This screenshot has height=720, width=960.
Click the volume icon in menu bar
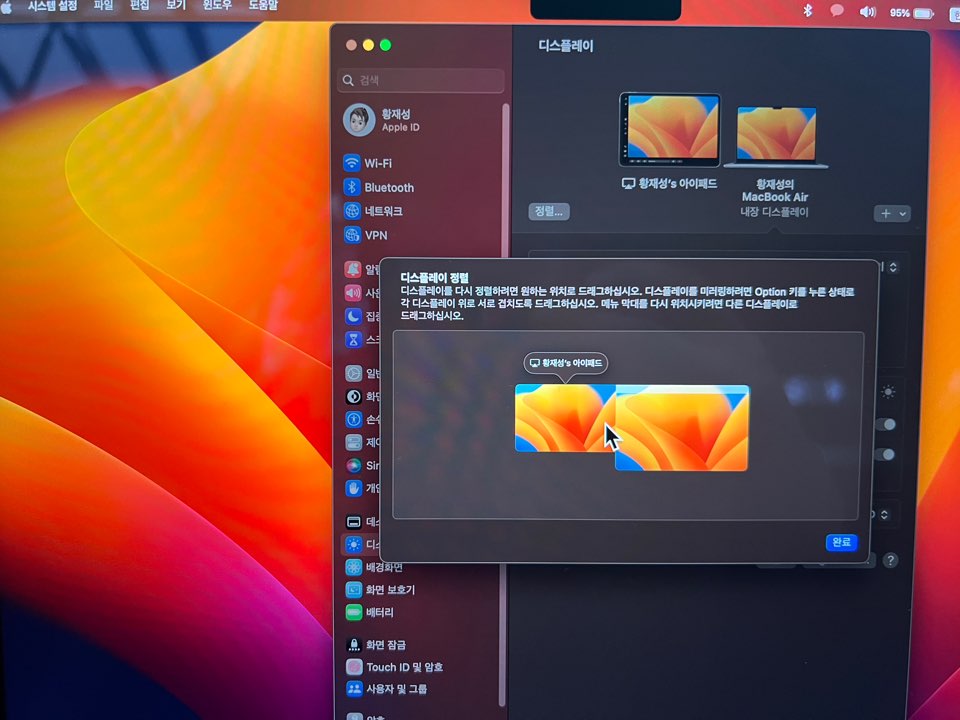[x=867, y=12]
